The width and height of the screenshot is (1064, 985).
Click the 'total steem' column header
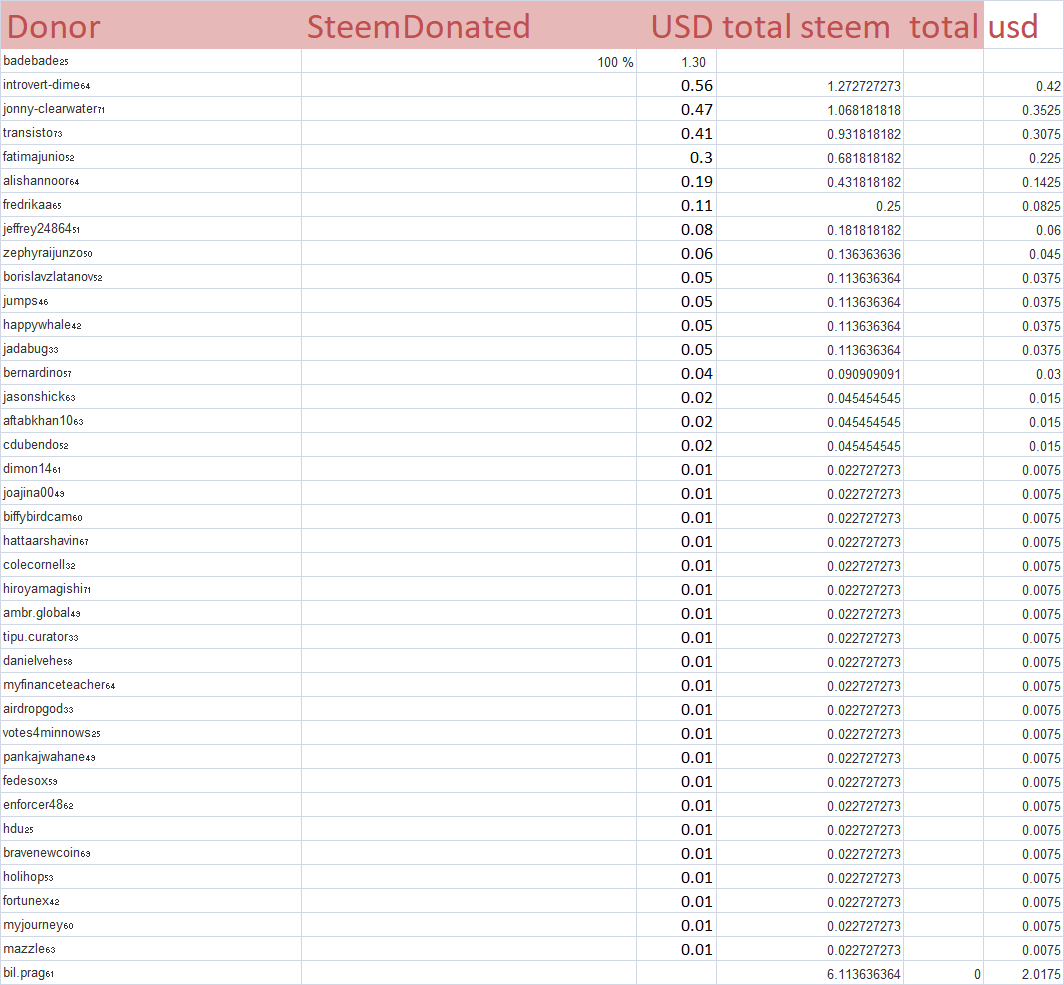tap(810, 25)
